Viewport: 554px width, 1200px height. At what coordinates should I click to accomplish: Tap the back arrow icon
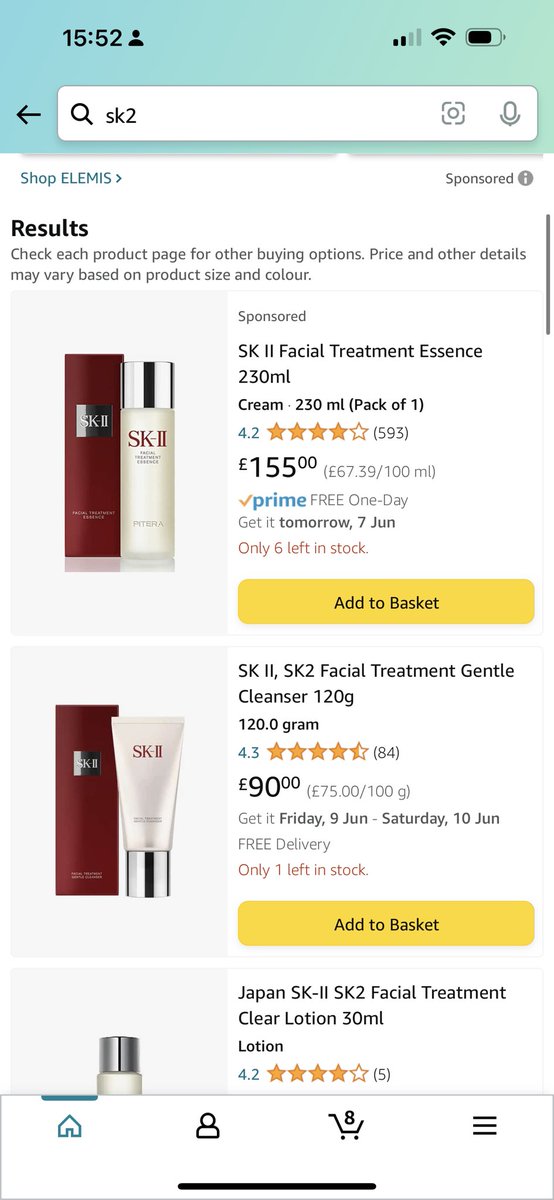29,114
